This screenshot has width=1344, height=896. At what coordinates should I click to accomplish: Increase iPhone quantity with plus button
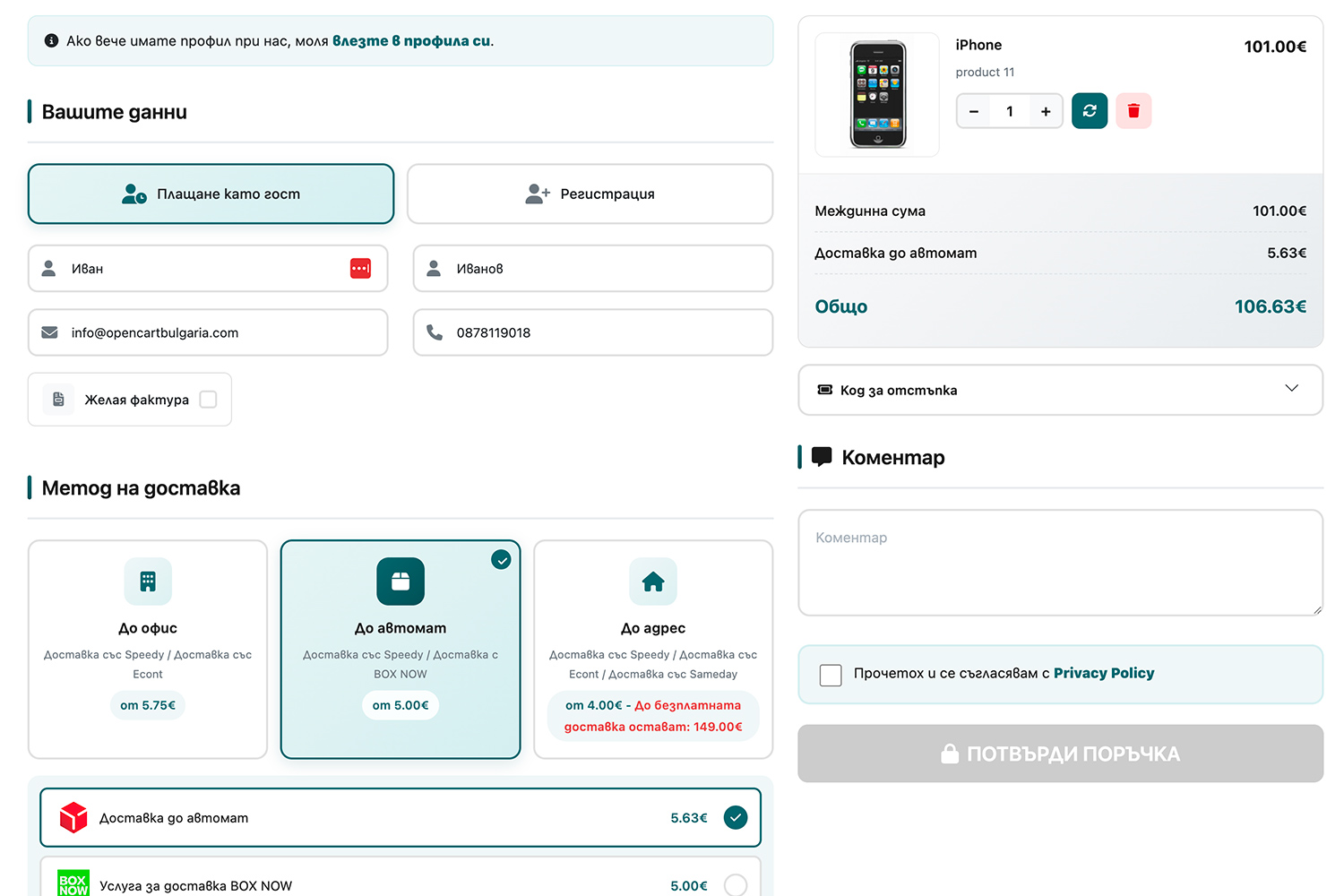(x=1046, y=111)
